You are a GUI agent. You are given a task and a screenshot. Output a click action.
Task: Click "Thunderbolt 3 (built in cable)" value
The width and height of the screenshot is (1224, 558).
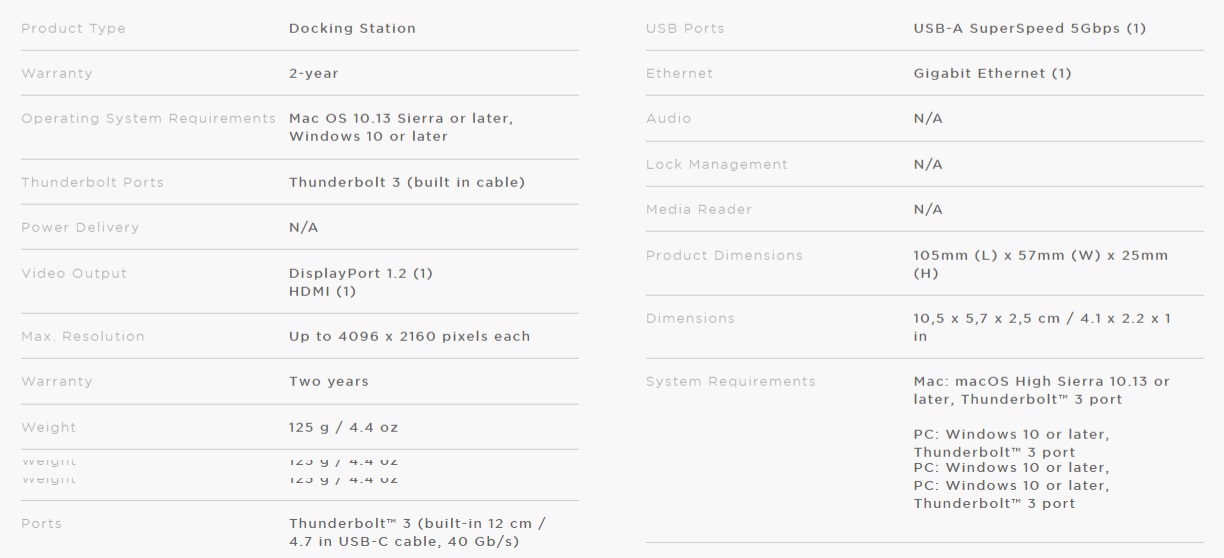[x=406, y=182]
